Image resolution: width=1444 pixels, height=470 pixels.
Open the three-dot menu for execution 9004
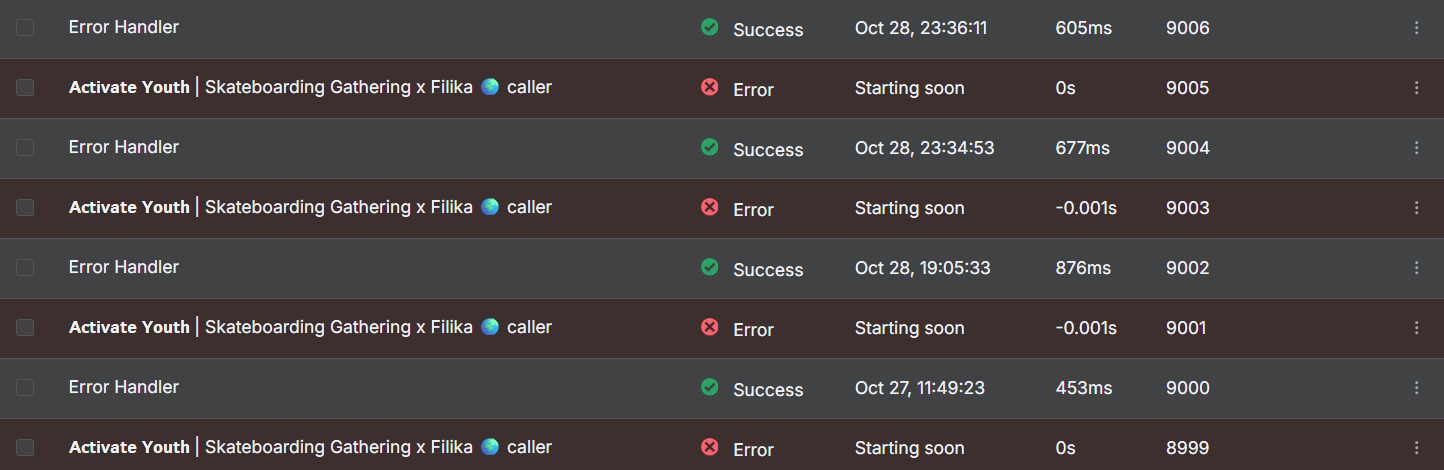tap(1416, 148)
